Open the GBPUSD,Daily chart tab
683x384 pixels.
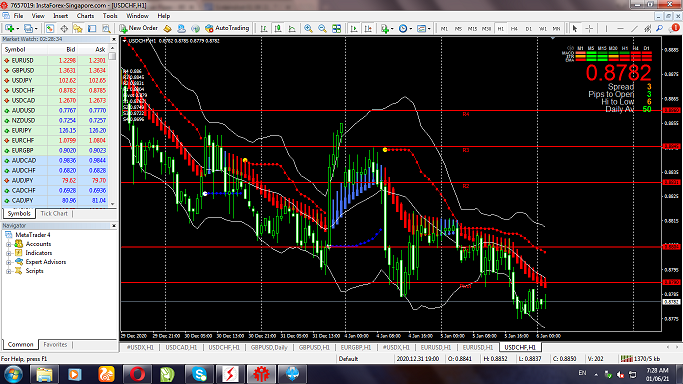pos(269,347)
